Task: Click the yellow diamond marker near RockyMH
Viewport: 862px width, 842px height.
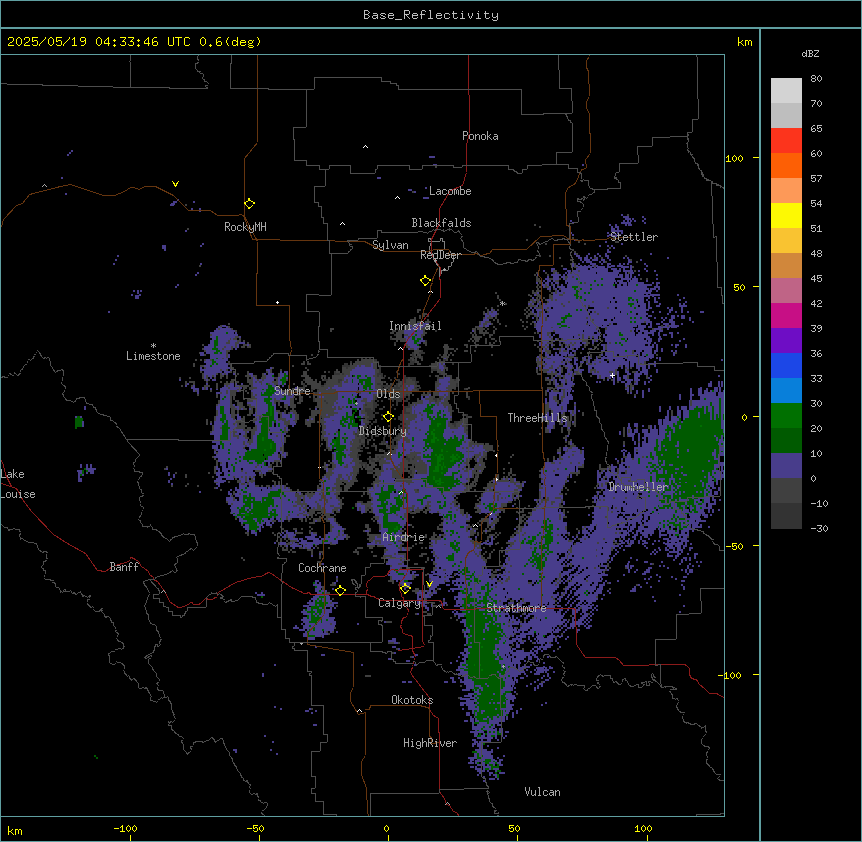Action: click(249, 203)
